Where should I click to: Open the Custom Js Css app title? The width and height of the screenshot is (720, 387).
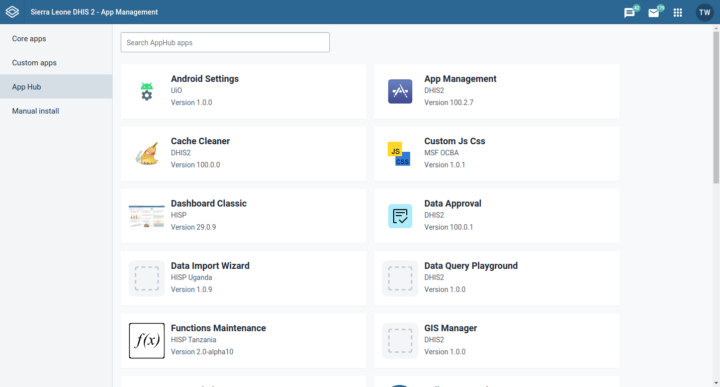point(455,141)
